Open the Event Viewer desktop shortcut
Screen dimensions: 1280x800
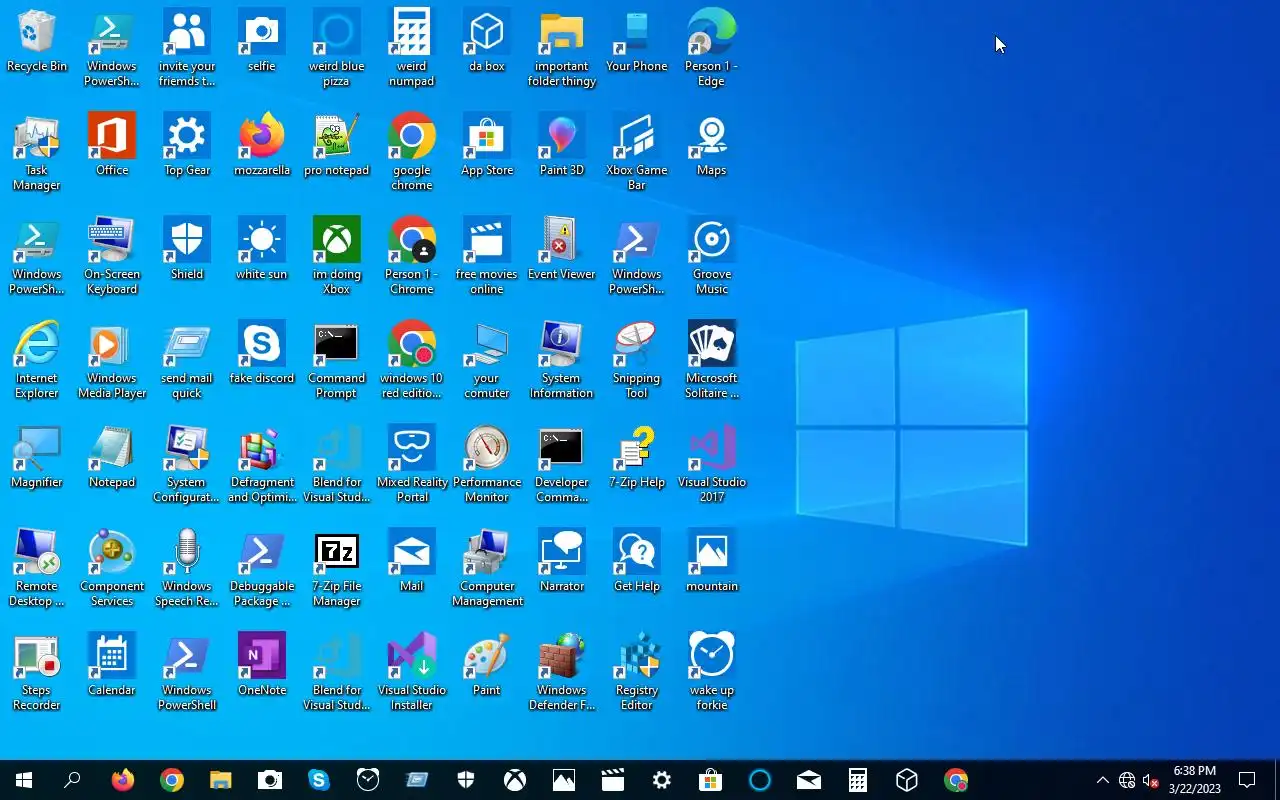562,250
